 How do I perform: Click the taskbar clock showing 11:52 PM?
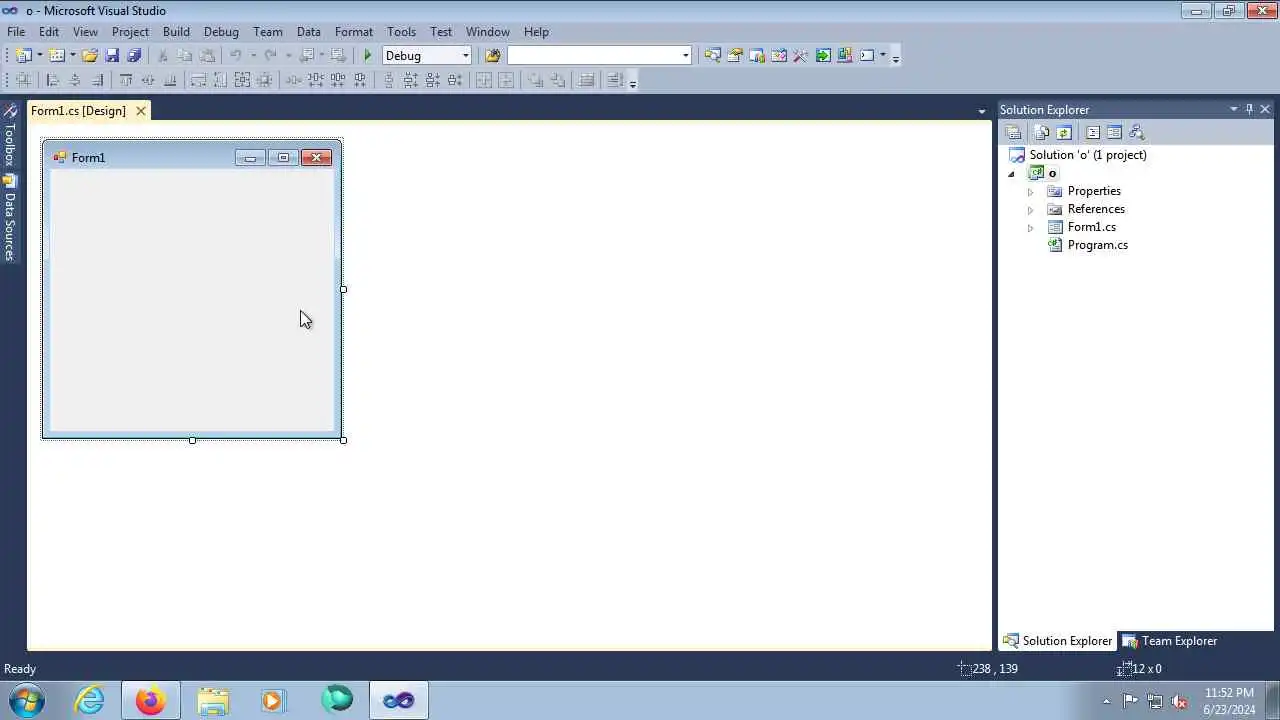click(1229, 701)
